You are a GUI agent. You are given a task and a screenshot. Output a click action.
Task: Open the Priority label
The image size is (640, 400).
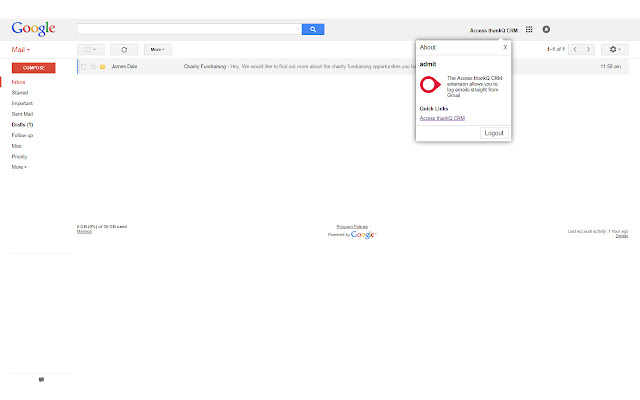pos(19,156)
